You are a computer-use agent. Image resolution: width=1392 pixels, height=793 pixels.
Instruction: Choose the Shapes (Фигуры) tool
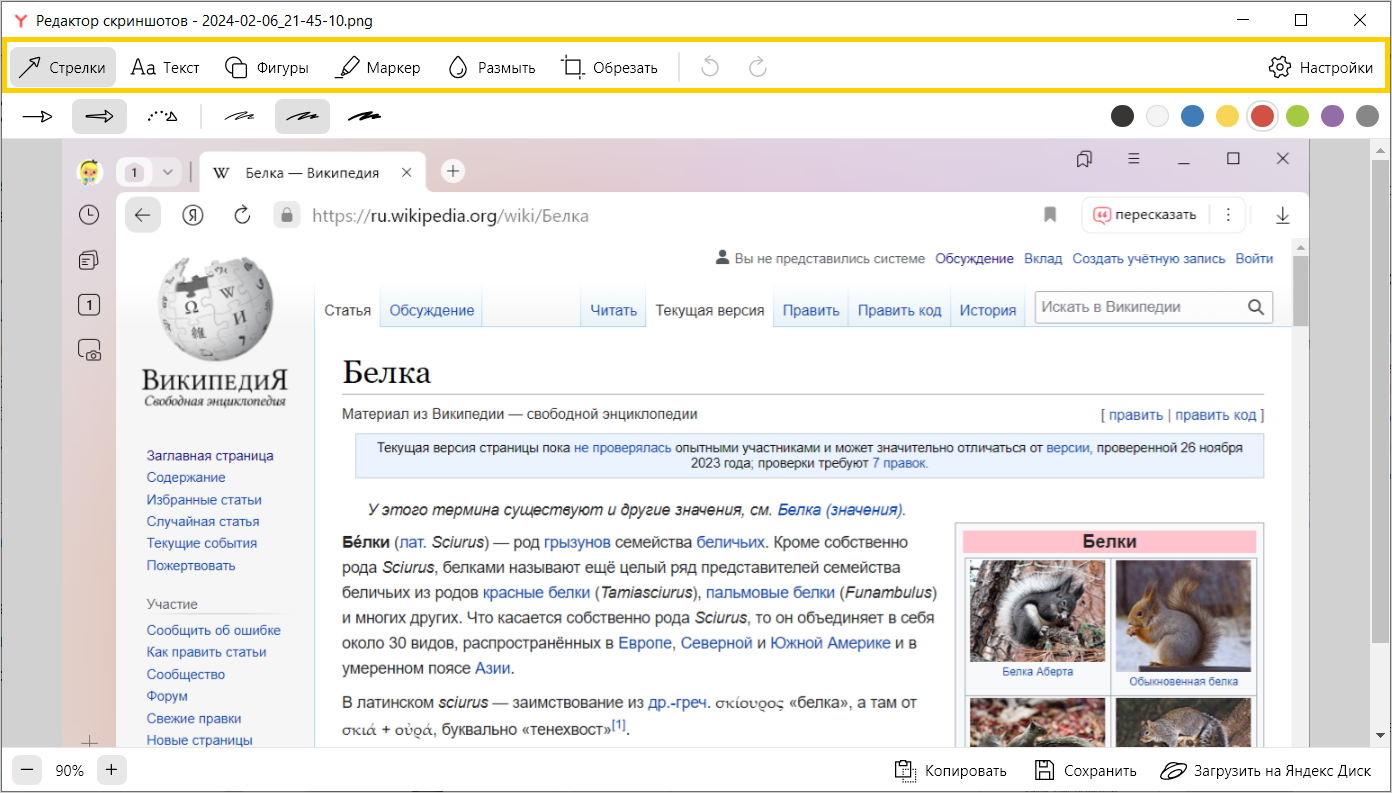click(266, 68)
